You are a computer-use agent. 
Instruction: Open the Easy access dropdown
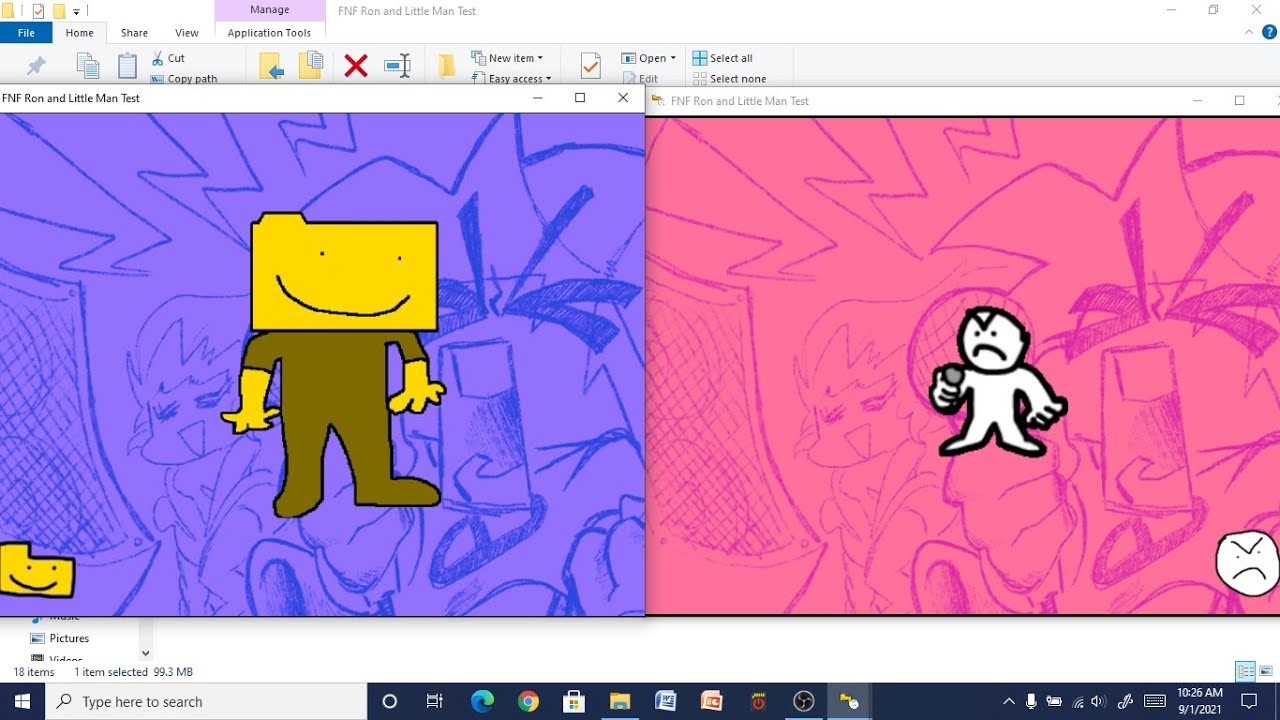tap(511, 78)
